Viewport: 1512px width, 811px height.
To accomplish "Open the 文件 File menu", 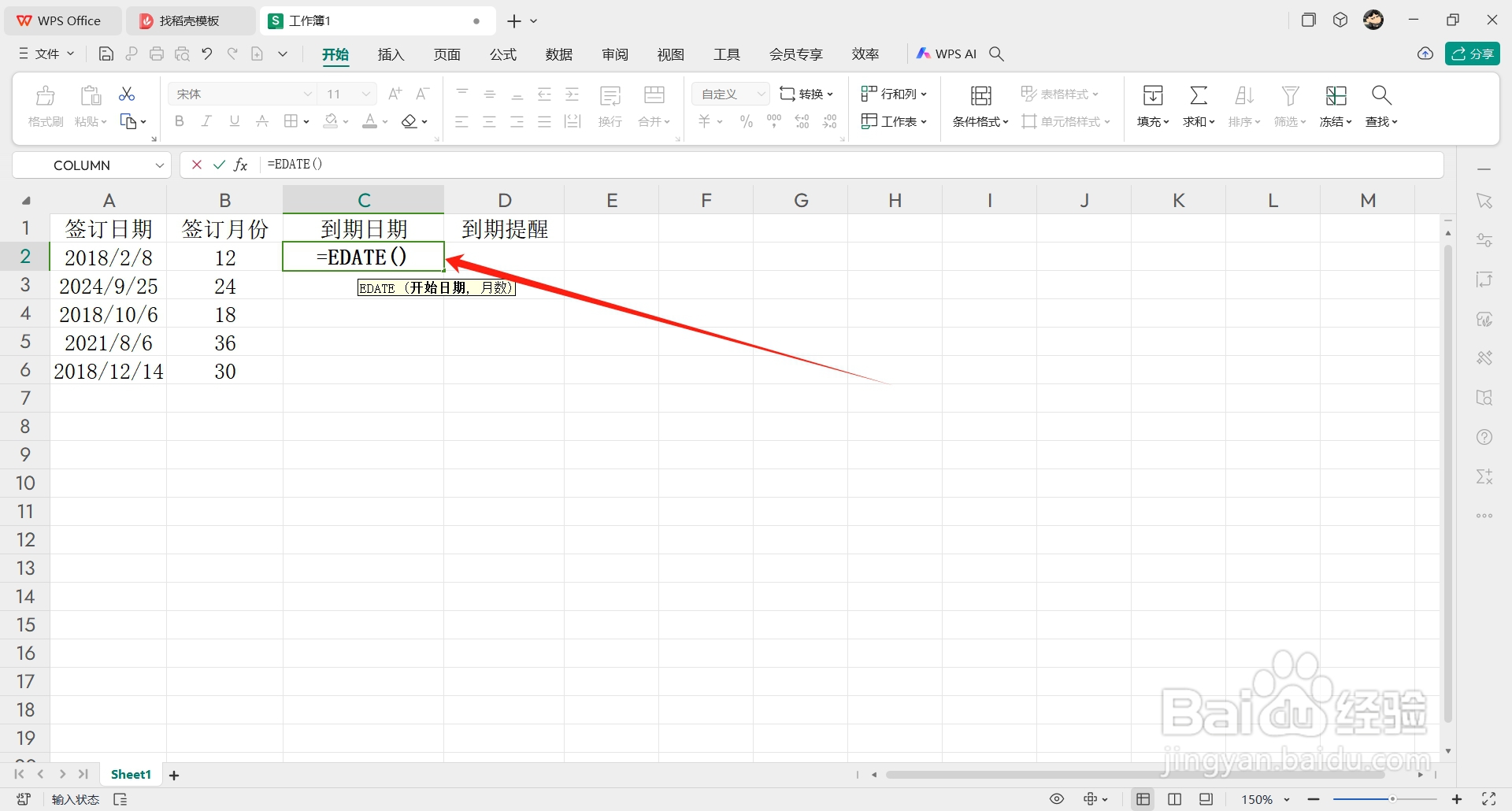I will click(x=46, y=54).
